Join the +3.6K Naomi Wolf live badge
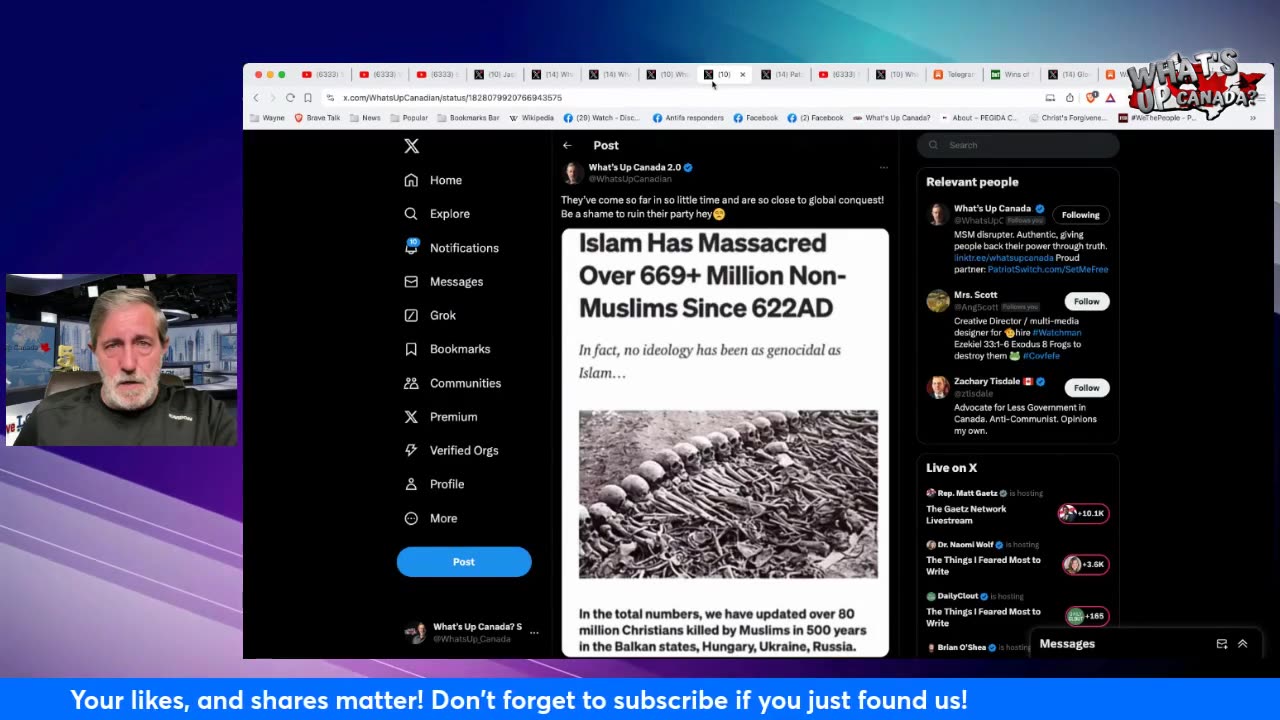 point(1086,565)
